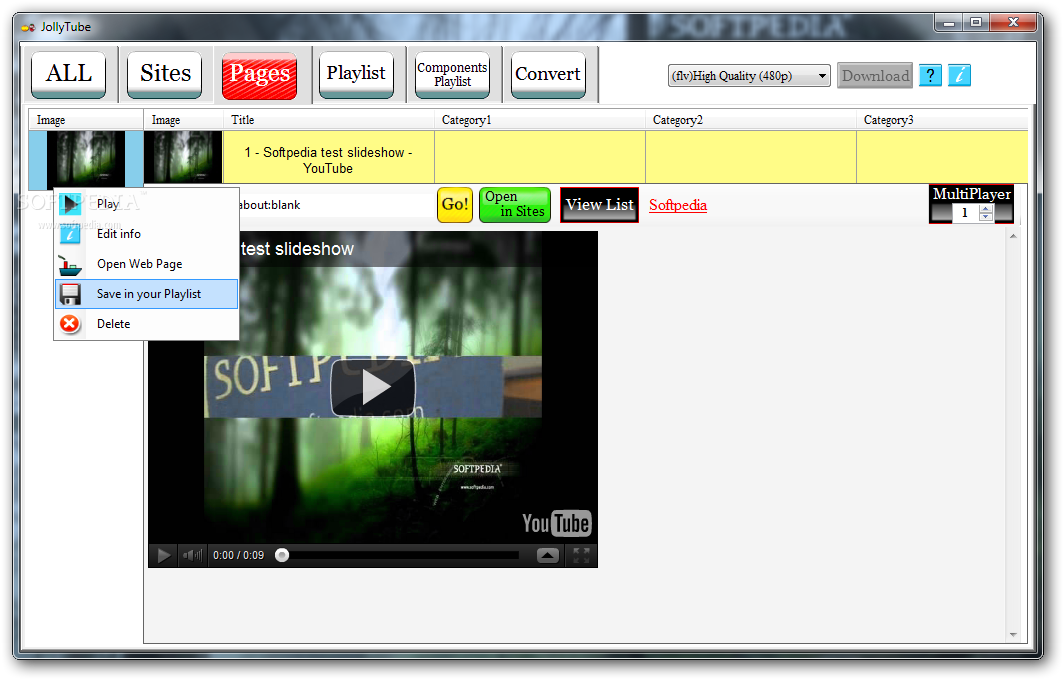This screenshot has width=1064, height=680.
Task: Decrease the MultiPlayer count with down arrow
Action: (x=986, y=216)
